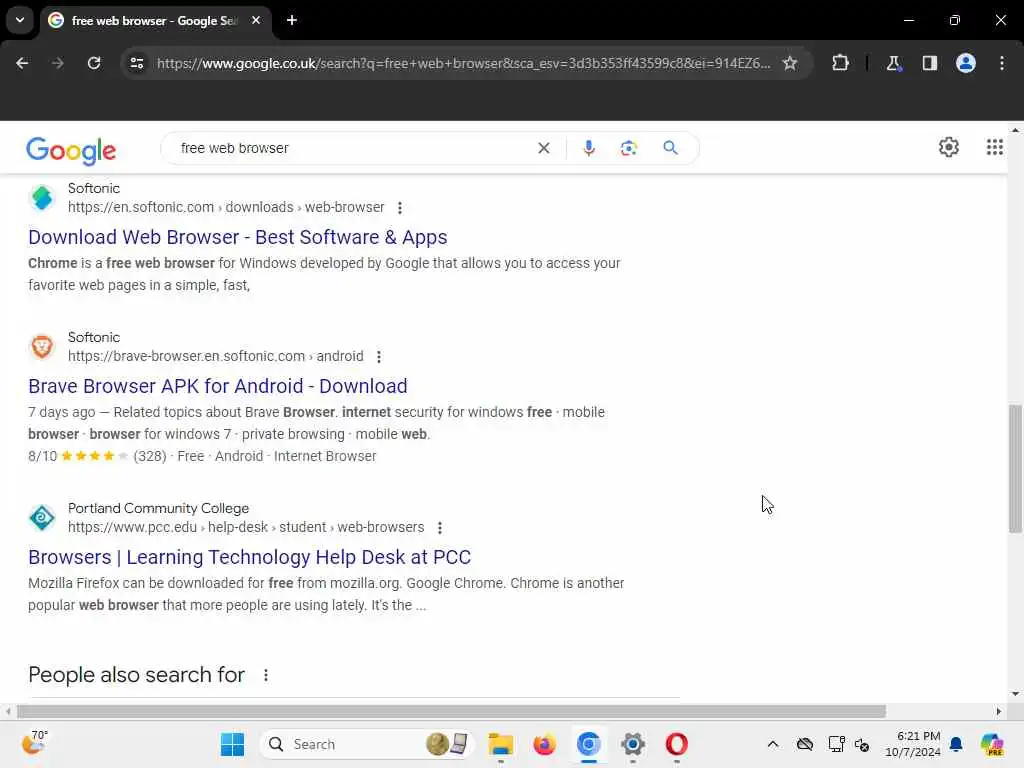Click in the 'free web browser' search field

click(x=353, y=148)
